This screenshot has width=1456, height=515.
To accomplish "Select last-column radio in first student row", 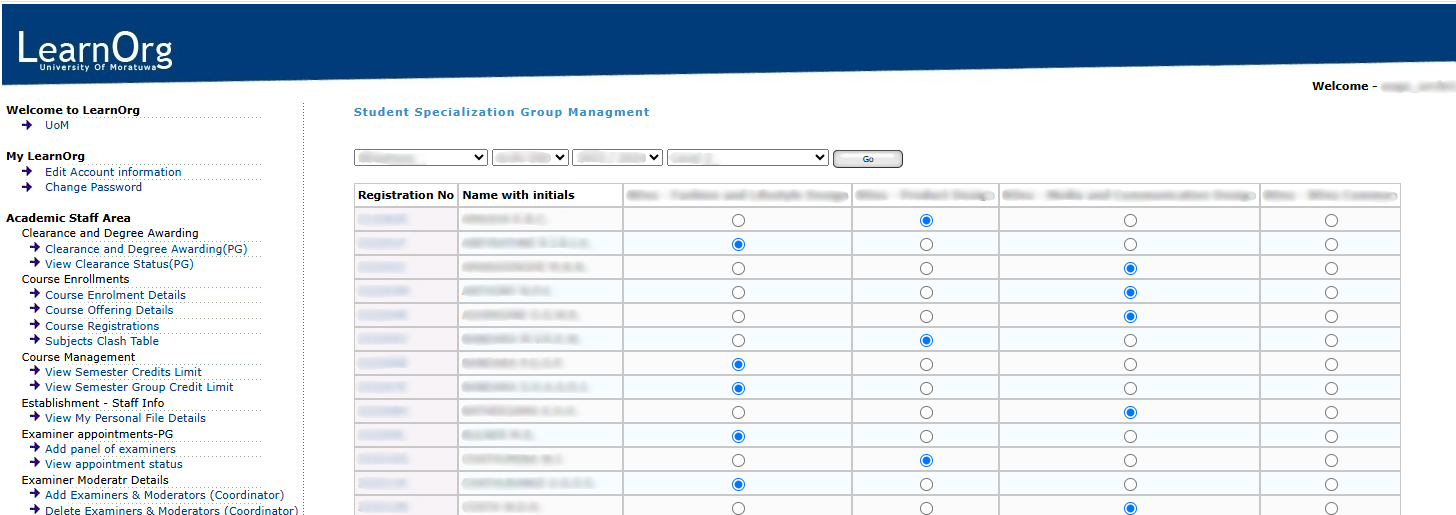I will (1331, 220).
